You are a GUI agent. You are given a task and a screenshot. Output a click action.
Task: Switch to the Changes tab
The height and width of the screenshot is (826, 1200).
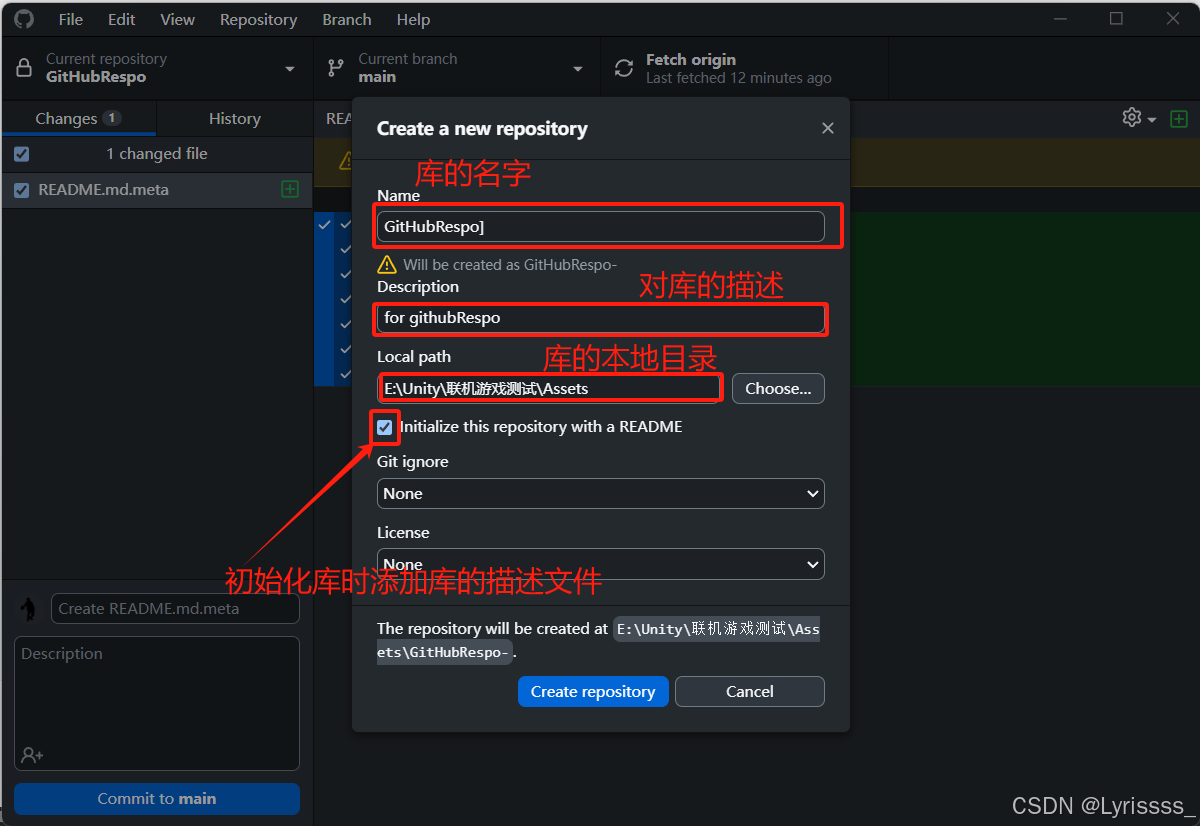click(x=78, y=118)
